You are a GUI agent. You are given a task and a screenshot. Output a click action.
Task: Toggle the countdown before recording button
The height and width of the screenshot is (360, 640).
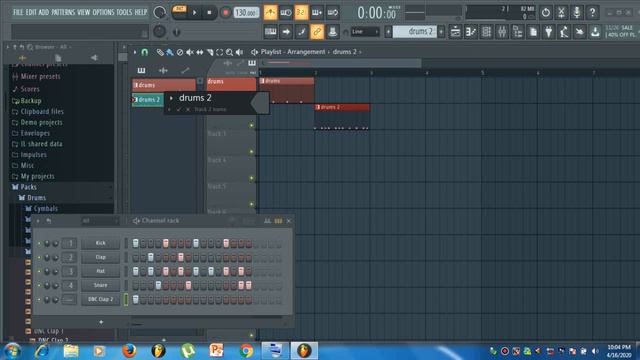(301, 13)
